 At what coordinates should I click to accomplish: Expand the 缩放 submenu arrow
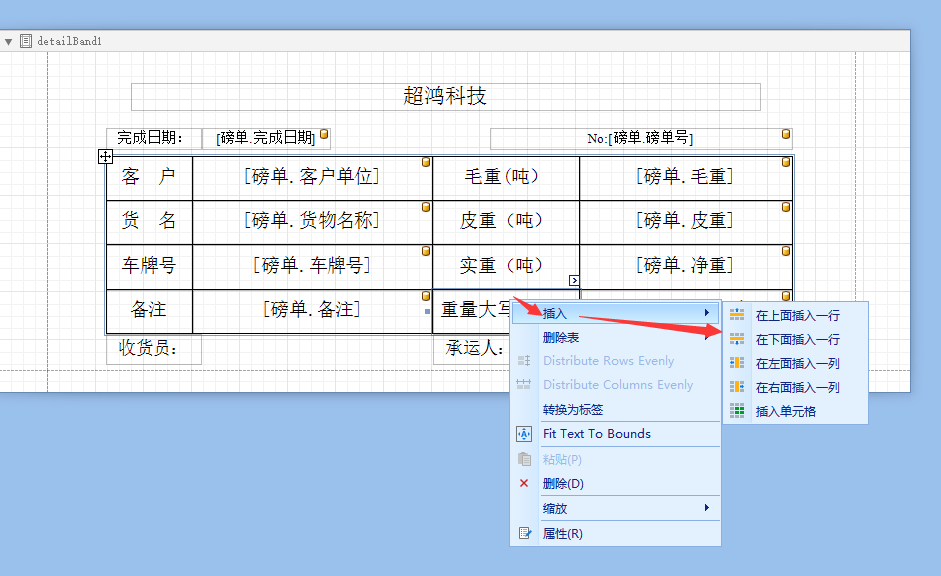[x=707, y=508]
